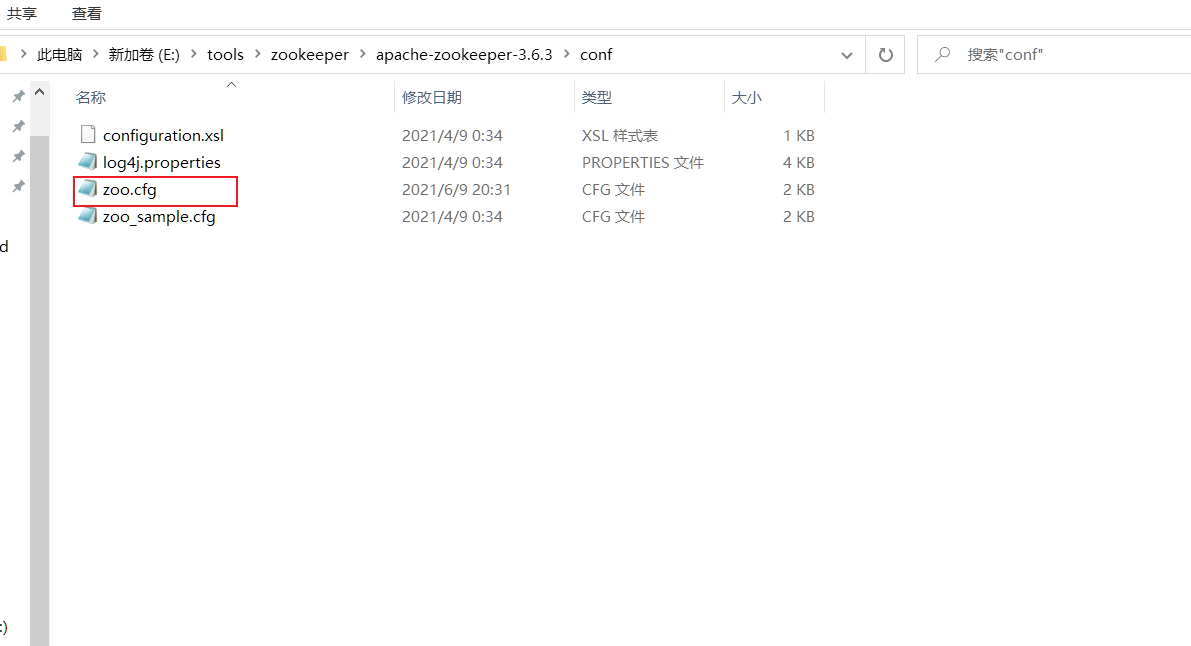The width and height of the screenshot is (1191, 646).
Task: Open the address bar history dropdown
Action: 847,55
